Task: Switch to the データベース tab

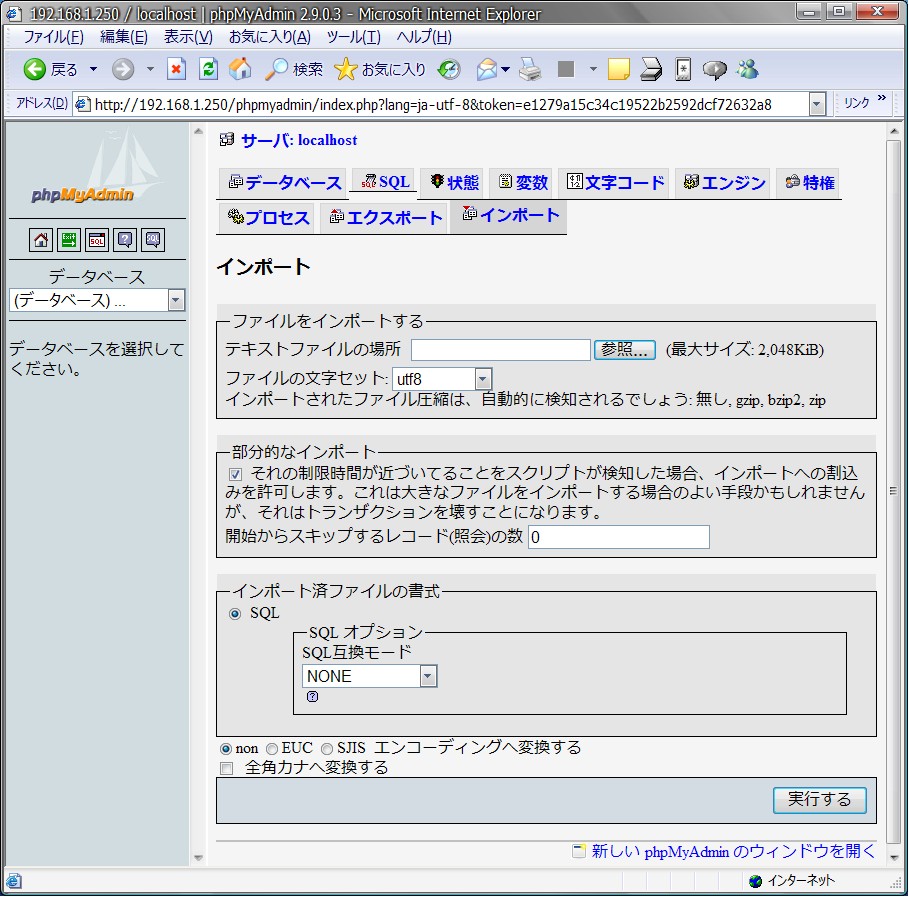Action: coord(283,183)
